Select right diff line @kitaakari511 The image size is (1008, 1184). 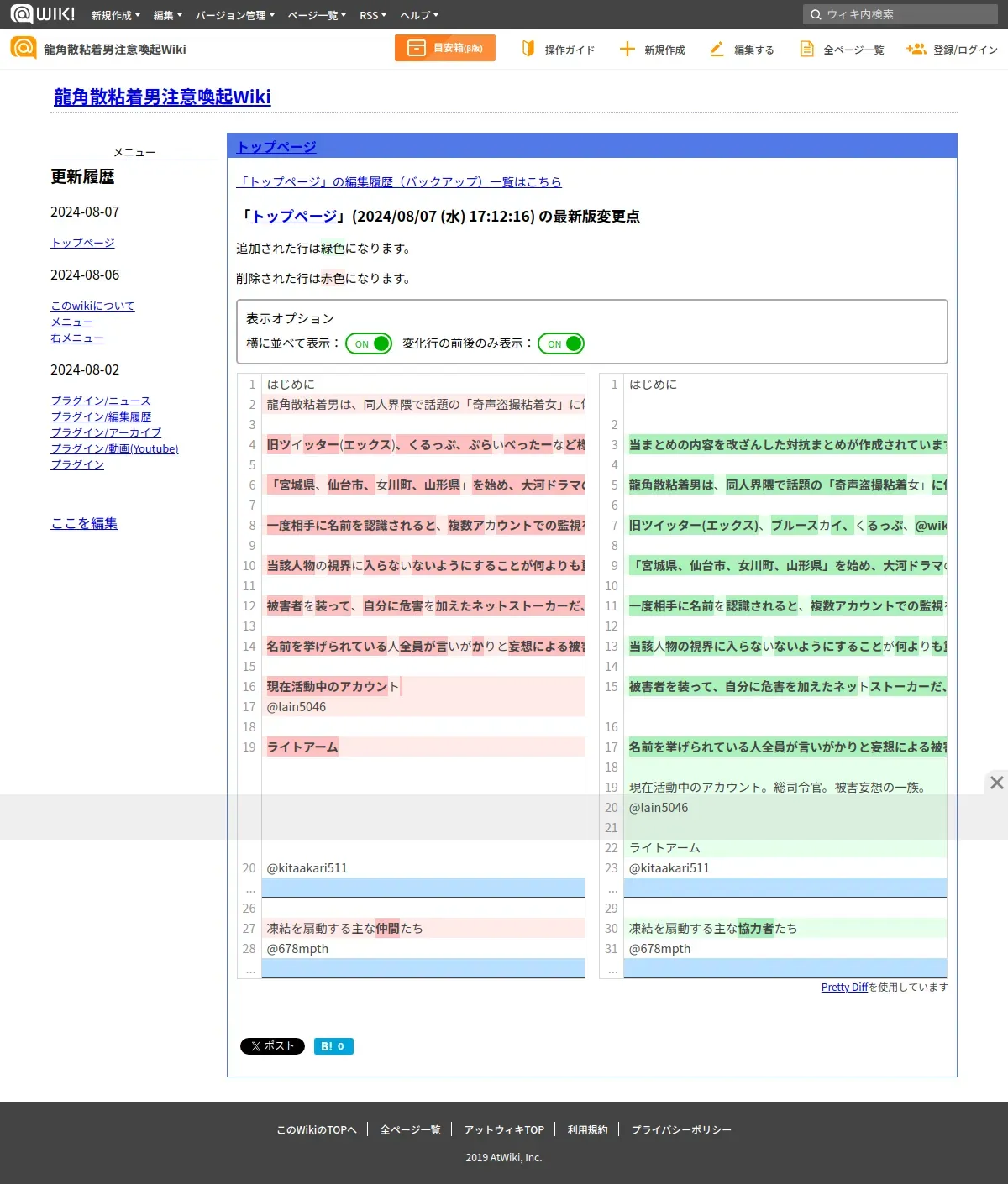coord(785,868)
